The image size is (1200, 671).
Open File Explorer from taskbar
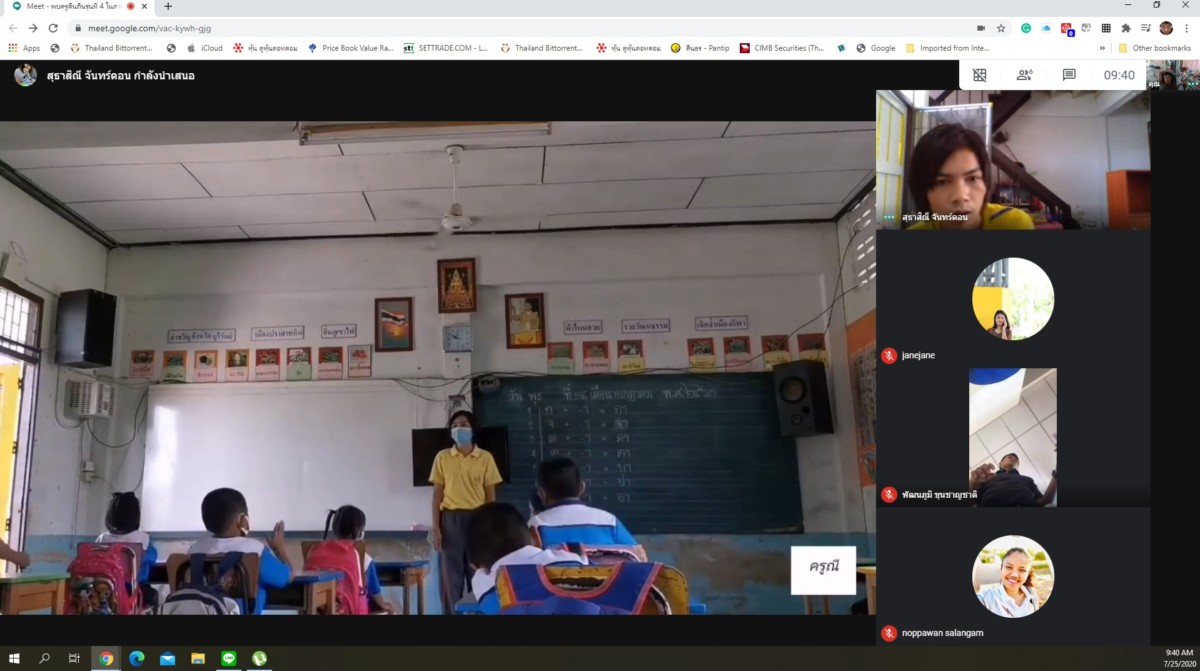pos(198,658)
